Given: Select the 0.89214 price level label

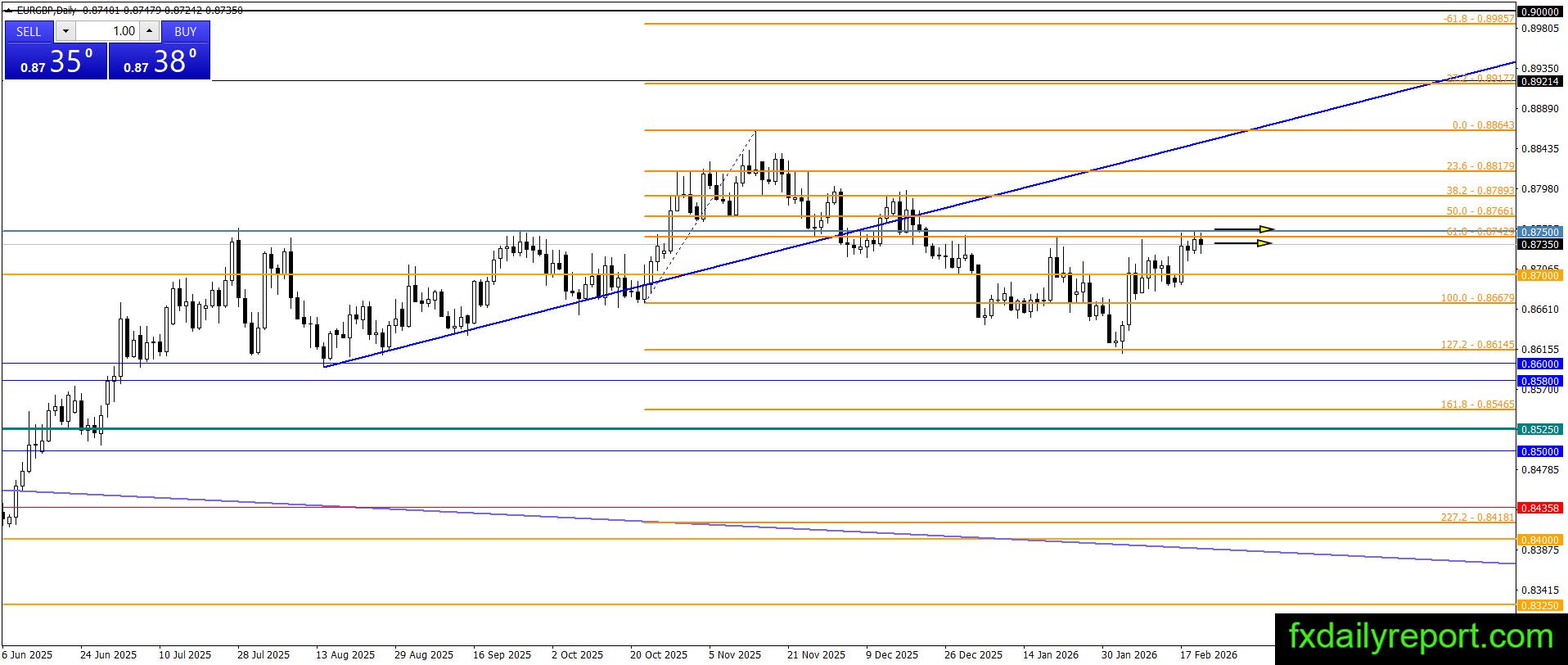Looking at the screenshot, I should tap(1539, 82).
